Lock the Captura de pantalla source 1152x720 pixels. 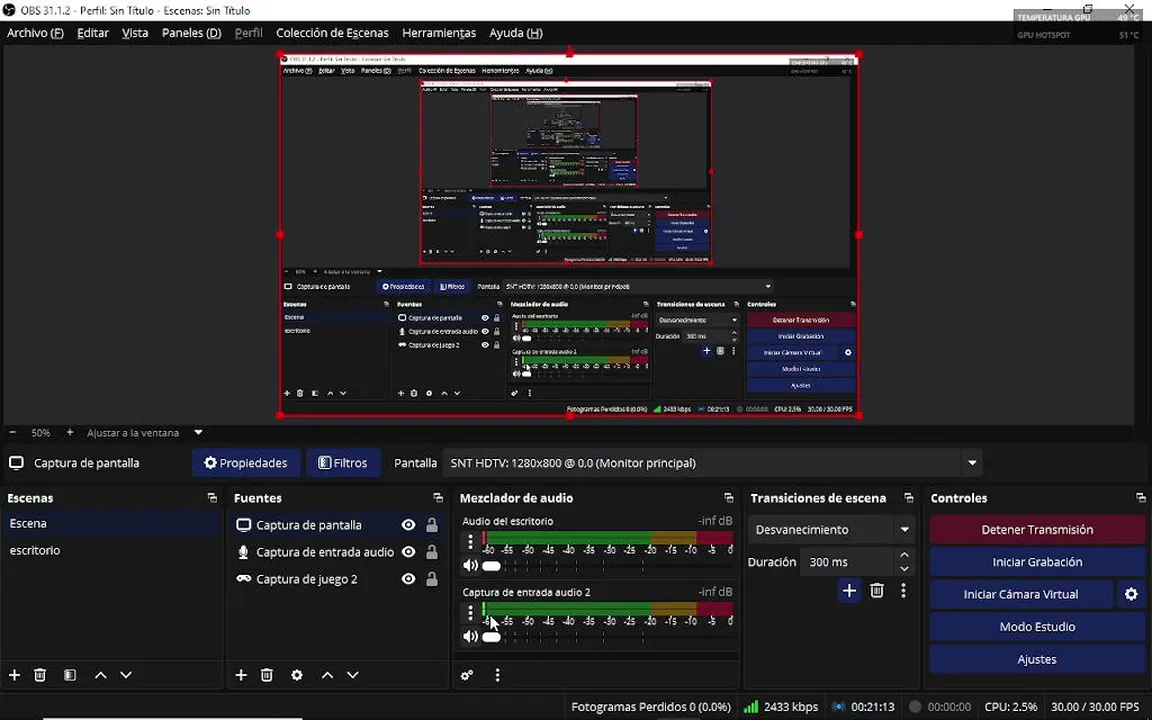coord(432,525)
